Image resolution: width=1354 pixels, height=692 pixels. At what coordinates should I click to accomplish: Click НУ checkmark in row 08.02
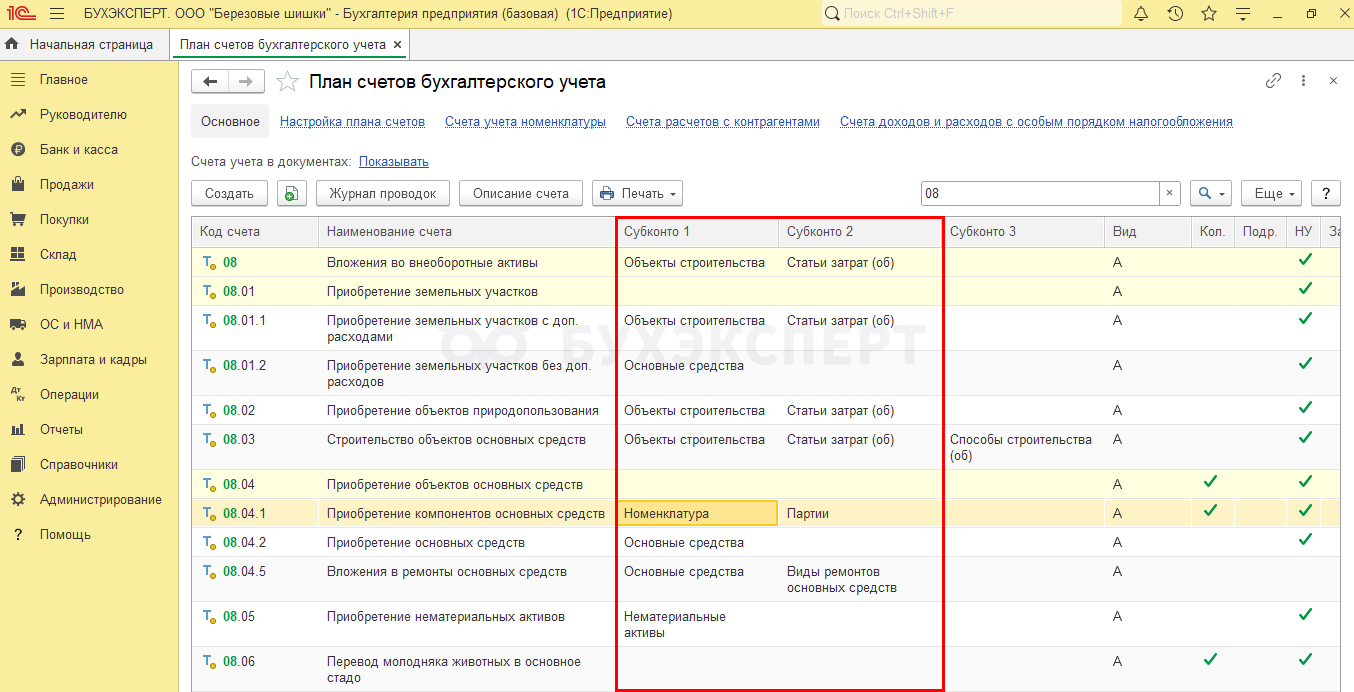pos(1304,408)
